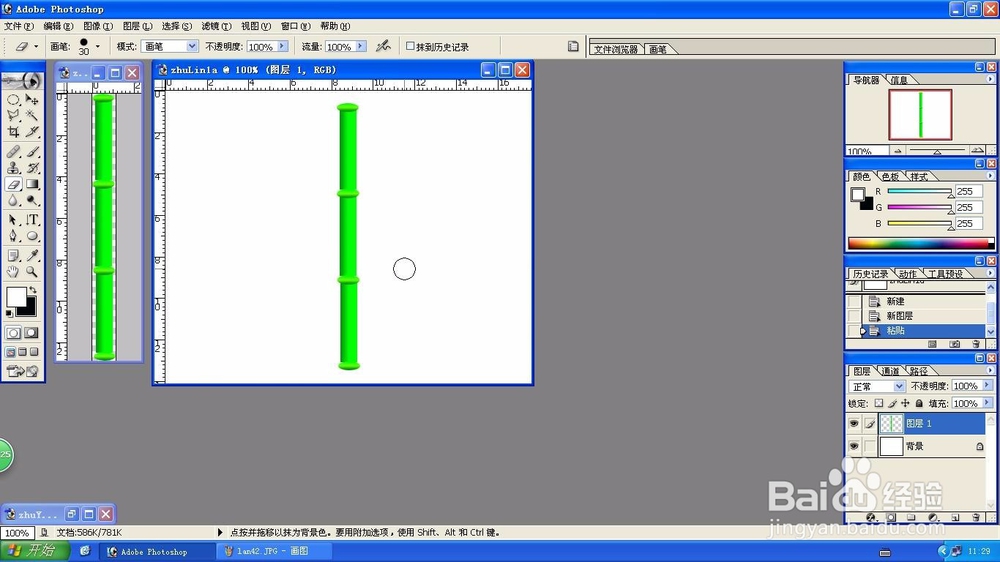1000x562 pixels.
Task: Toggle lock all in Layers panel
Action: point(919,403)
